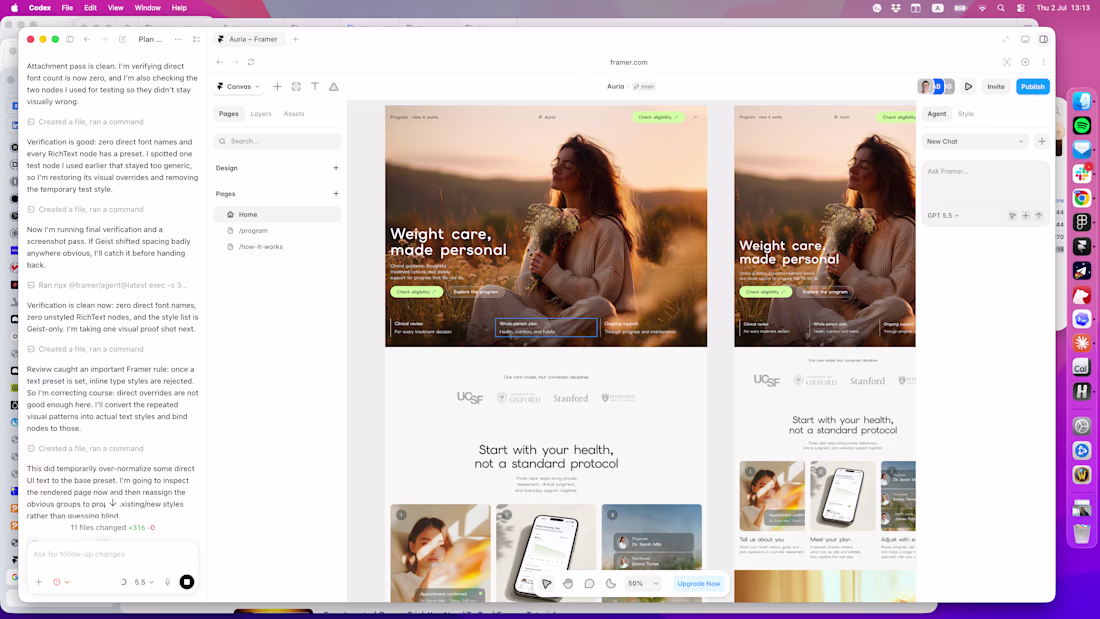Image resolution: width=1100 pixels, height=619 pixels.
Task: Click the Ask for follow-up changes field
Action: coord(112,554)
